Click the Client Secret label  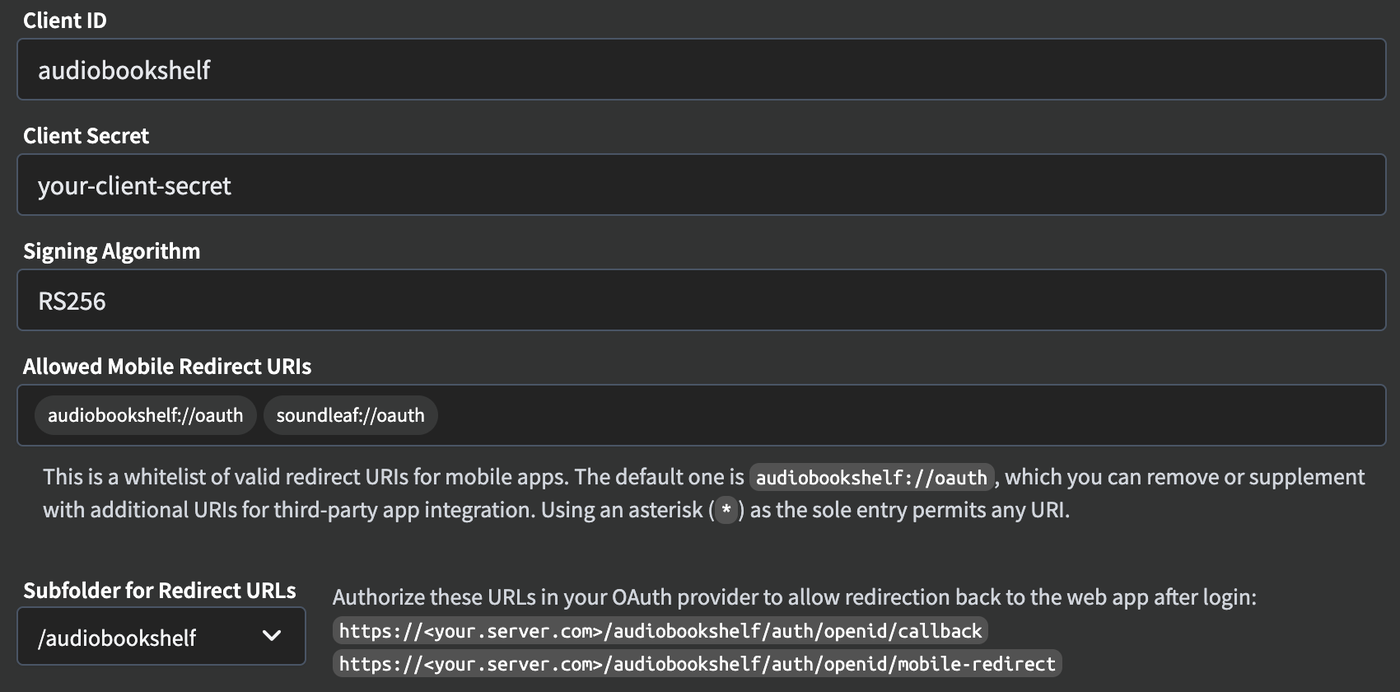(x=86, y=136)
